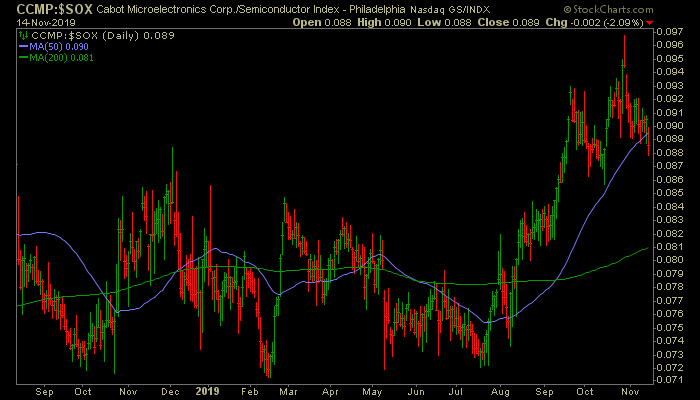This screenshot has width=700, height=400.
Task: Click the bold 2019 year label
Action: pyautogui.click(x=208, y=392)
